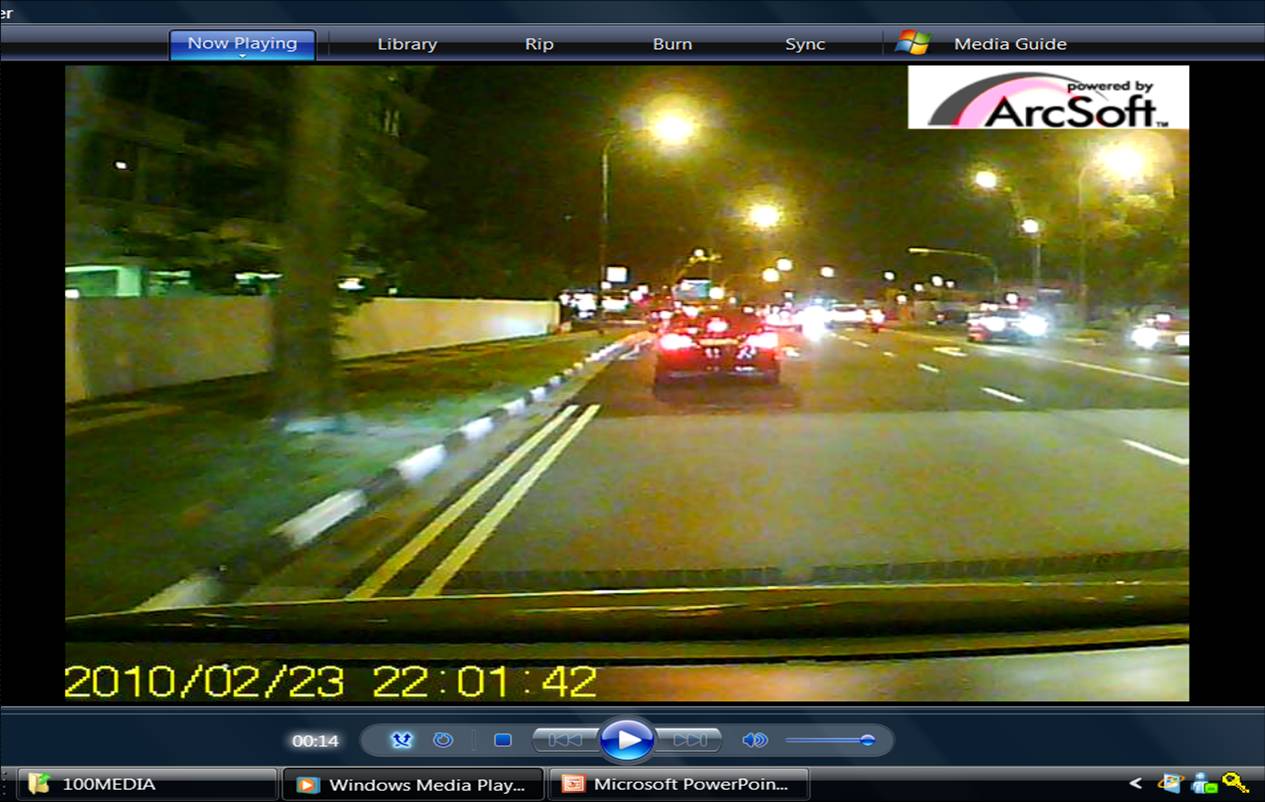Expand hidden system tray icons chevron

click(x=1135, y=784)
